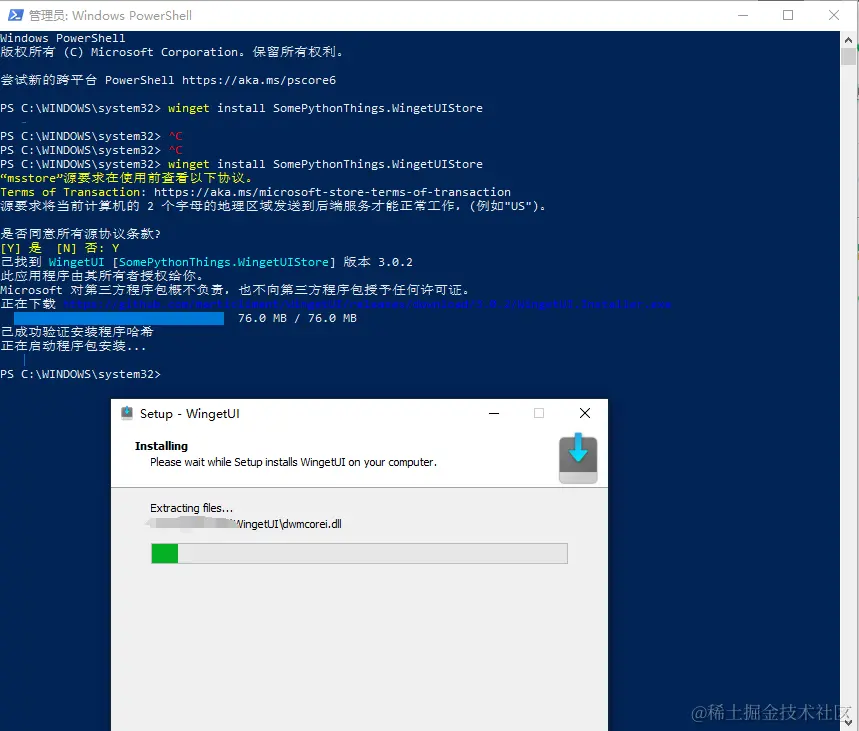859x731 pixels.
Task: Click the disabled maximize button of Setup dialog
Action: (x=539, y=413)
